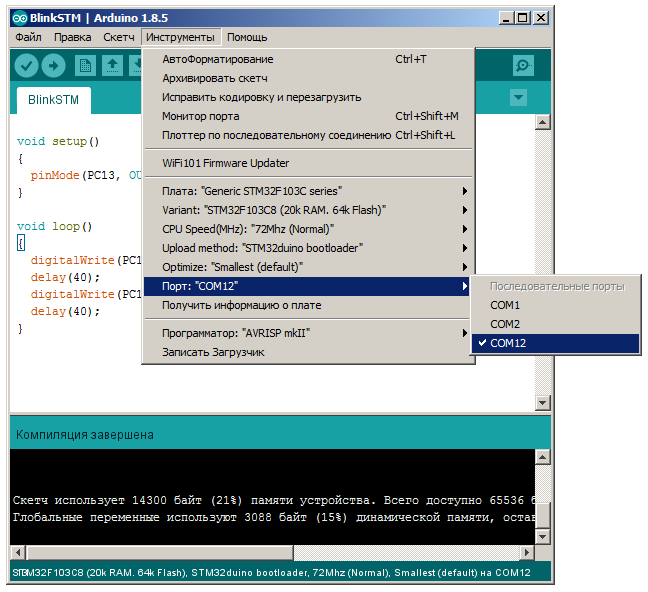
Task: Click the New sketch toolbar icon
Action: (86, 65)
